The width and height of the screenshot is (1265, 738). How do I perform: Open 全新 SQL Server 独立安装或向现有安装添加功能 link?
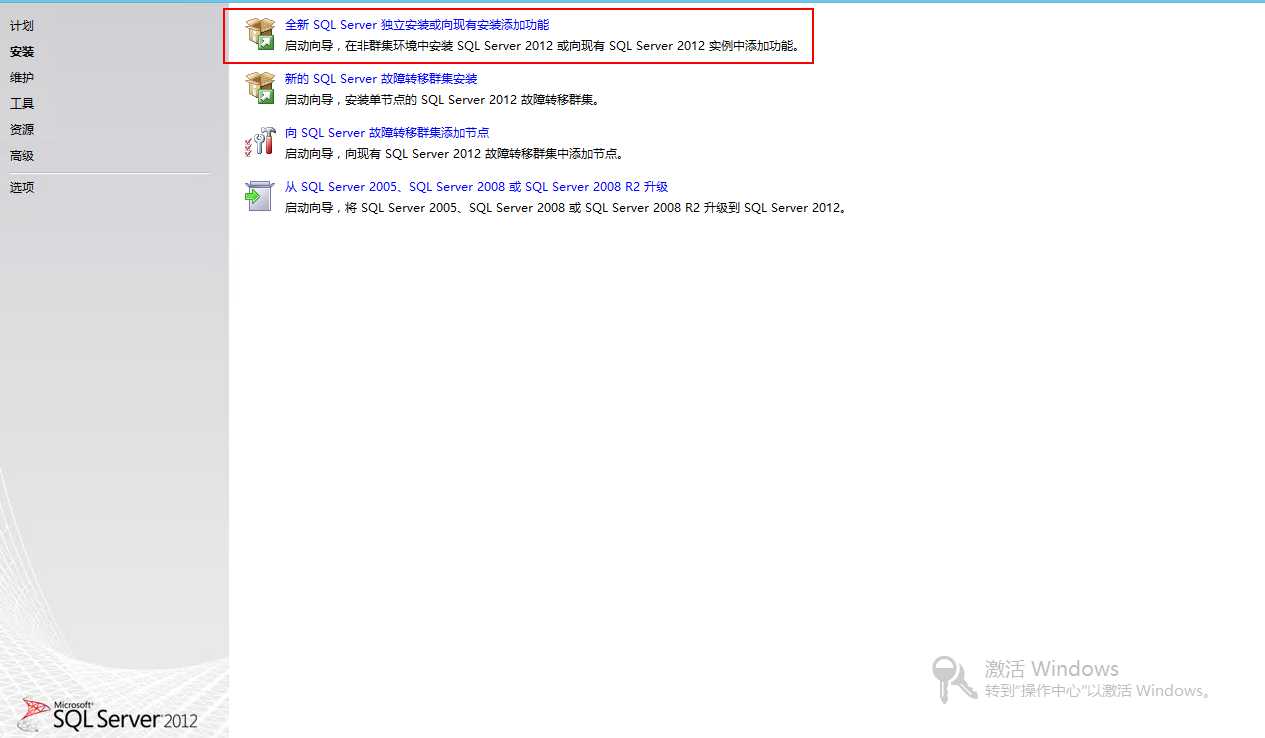[x=417, y=25]
